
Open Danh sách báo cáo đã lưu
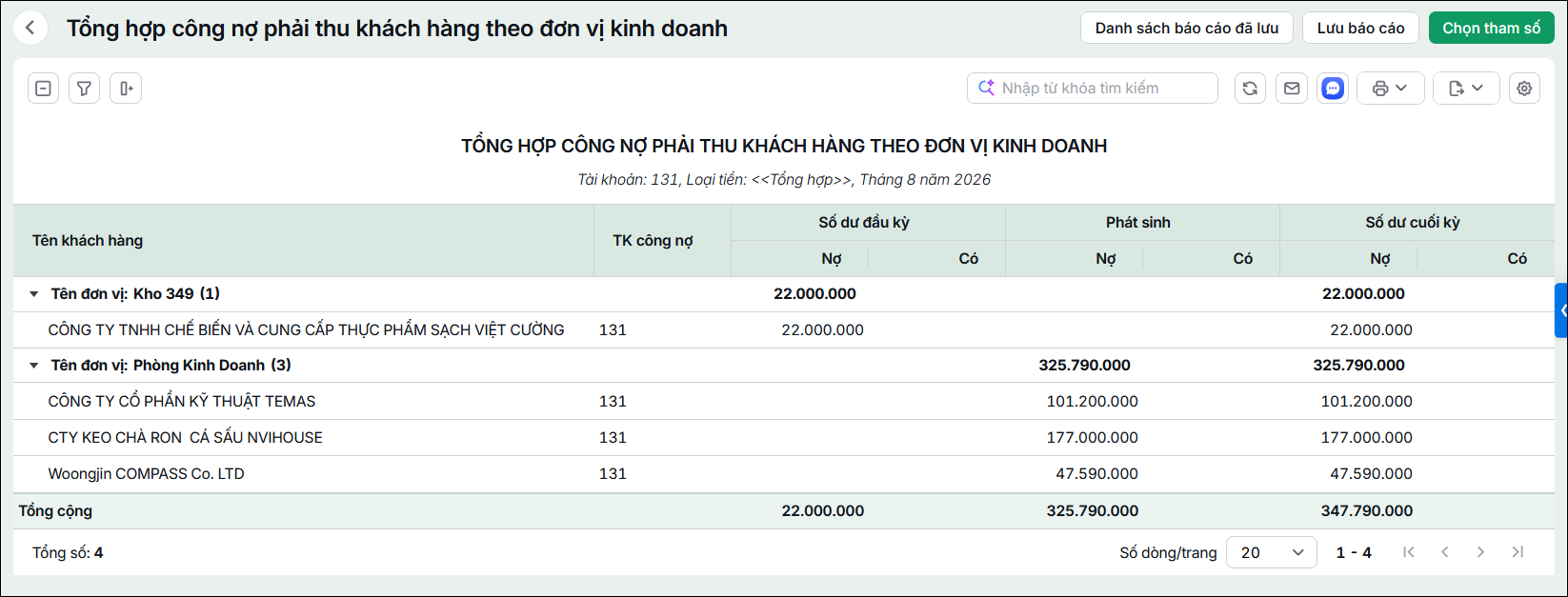1186,28
